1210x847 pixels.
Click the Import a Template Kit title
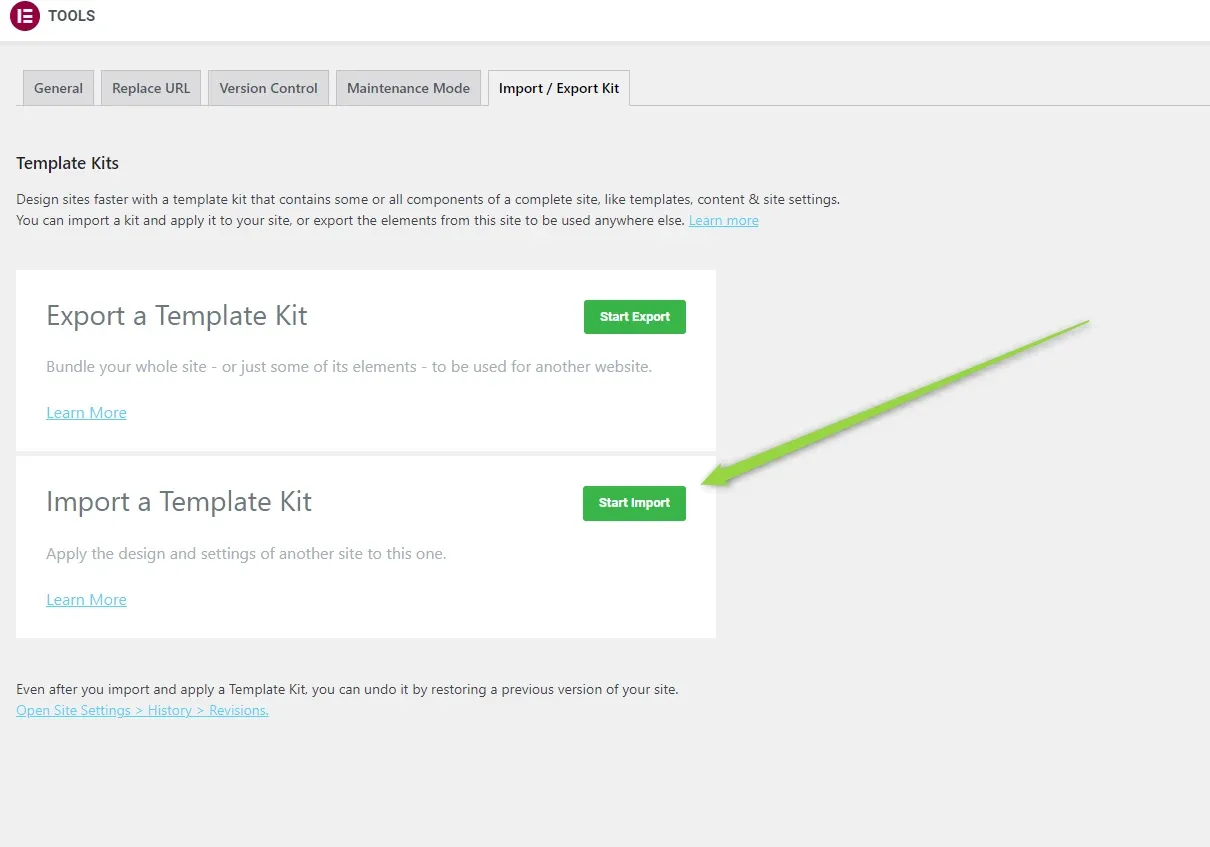(179, 502)
